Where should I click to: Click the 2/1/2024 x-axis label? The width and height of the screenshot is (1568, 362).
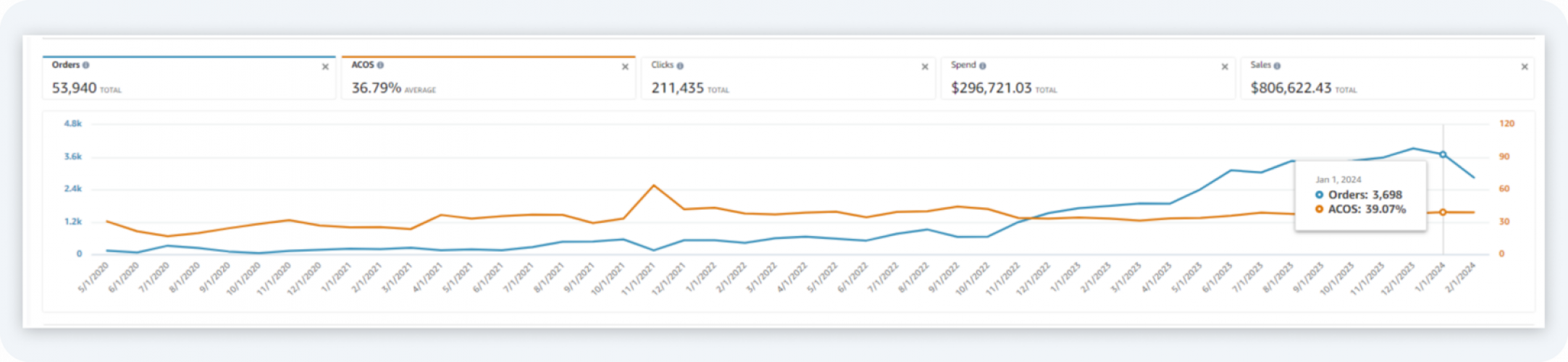coord(1461,278)
